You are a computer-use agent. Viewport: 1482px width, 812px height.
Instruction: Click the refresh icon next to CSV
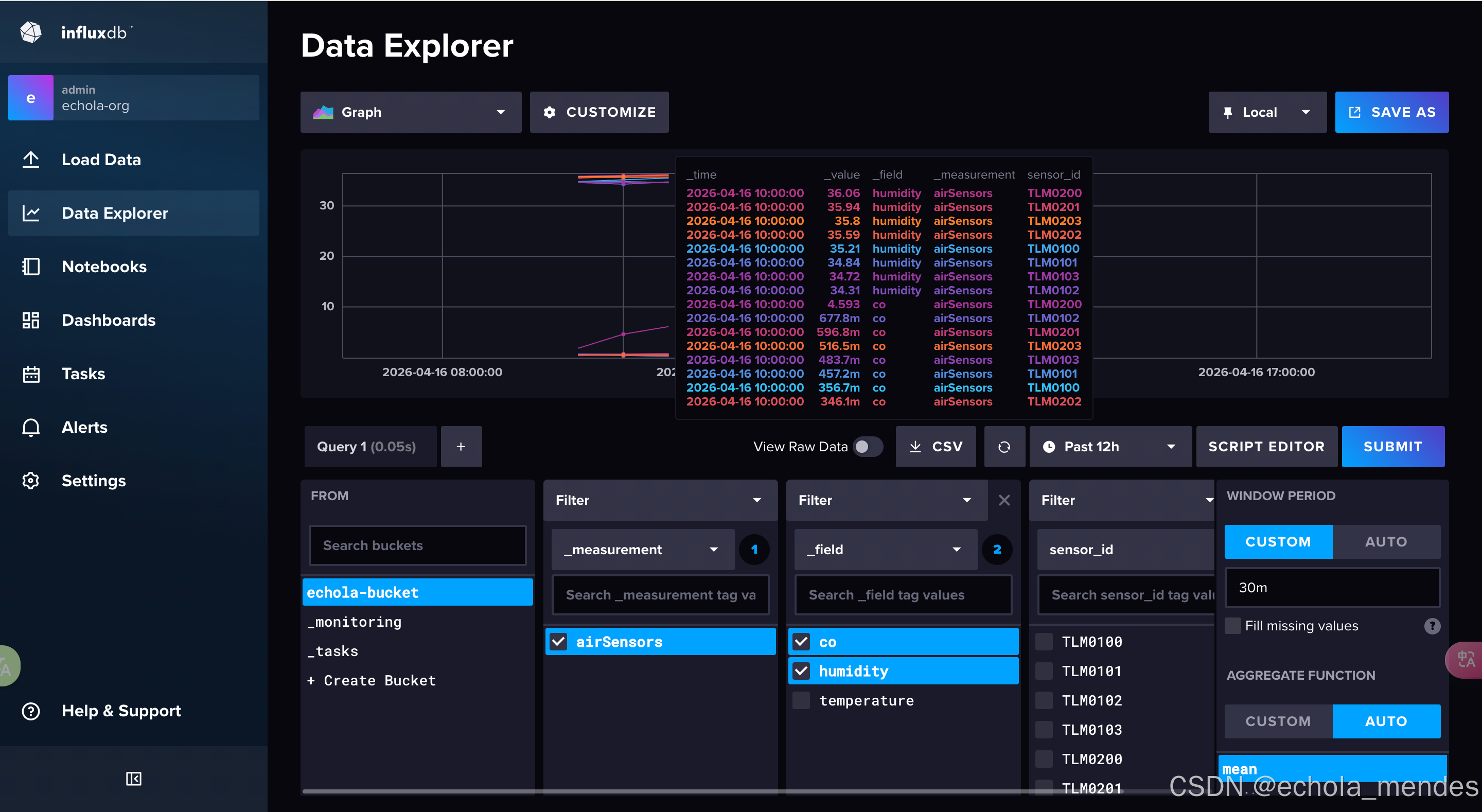[1004, 447]
